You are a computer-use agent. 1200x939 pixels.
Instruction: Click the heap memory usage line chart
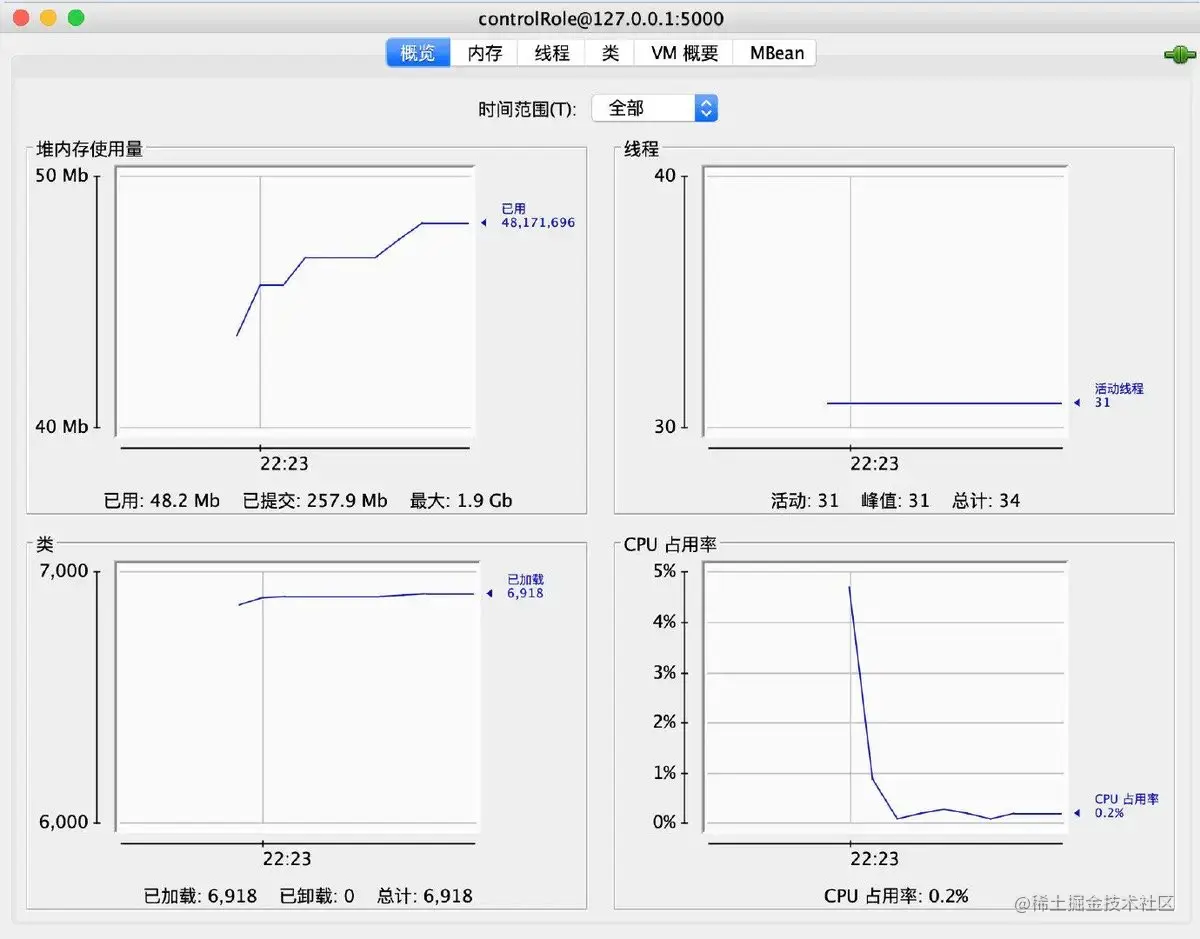(293, 301)
